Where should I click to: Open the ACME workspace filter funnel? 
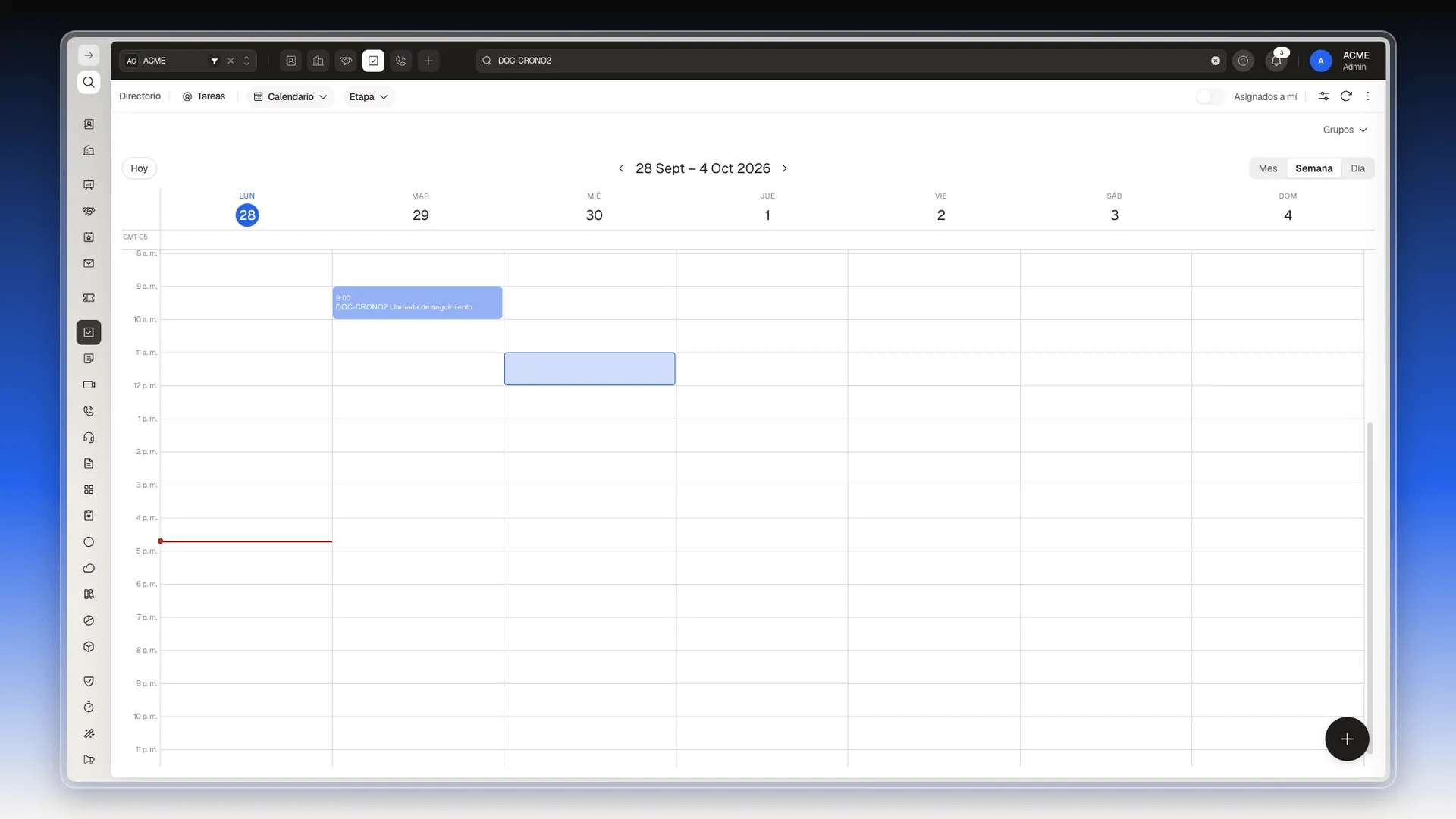point(215,61)
